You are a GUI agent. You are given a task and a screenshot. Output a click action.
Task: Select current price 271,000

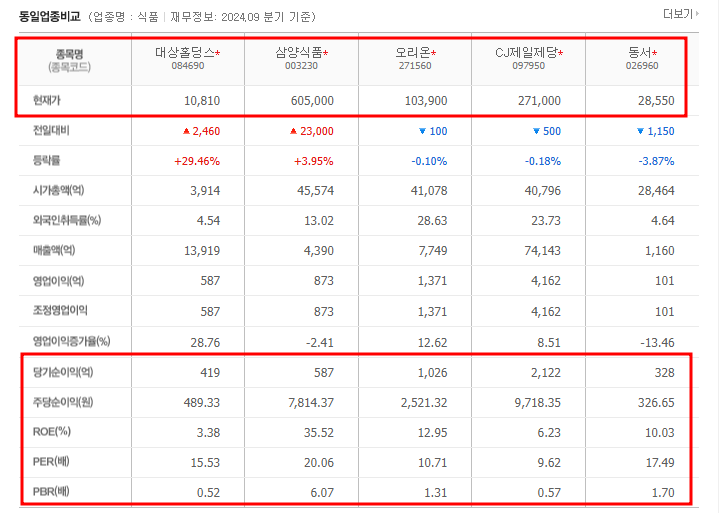[x=539, y=100]
